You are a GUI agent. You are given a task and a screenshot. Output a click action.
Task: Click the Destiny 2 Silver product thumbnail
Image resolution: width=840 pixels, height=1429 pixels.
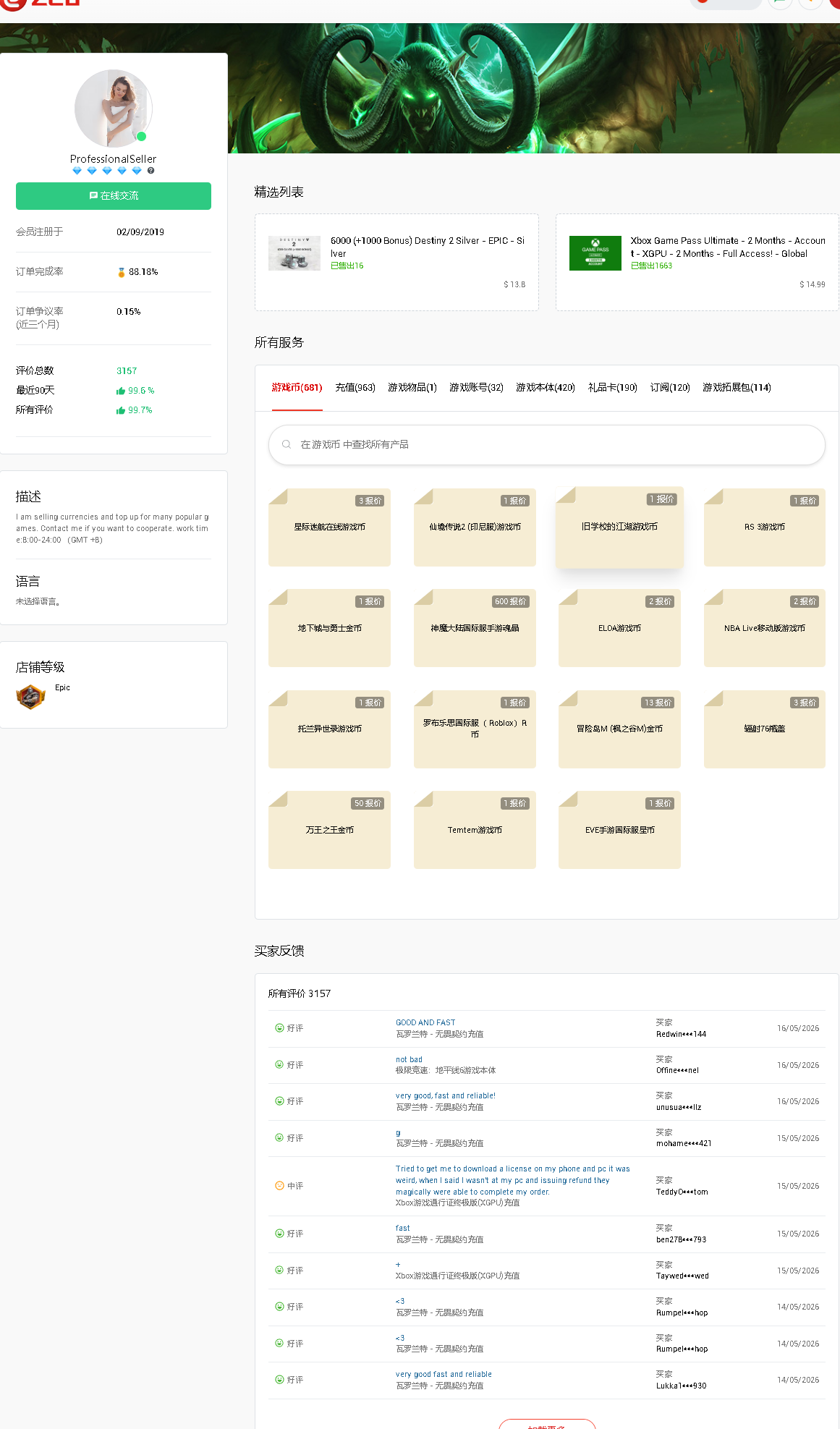pyautogui.click(x=294, y=253)
